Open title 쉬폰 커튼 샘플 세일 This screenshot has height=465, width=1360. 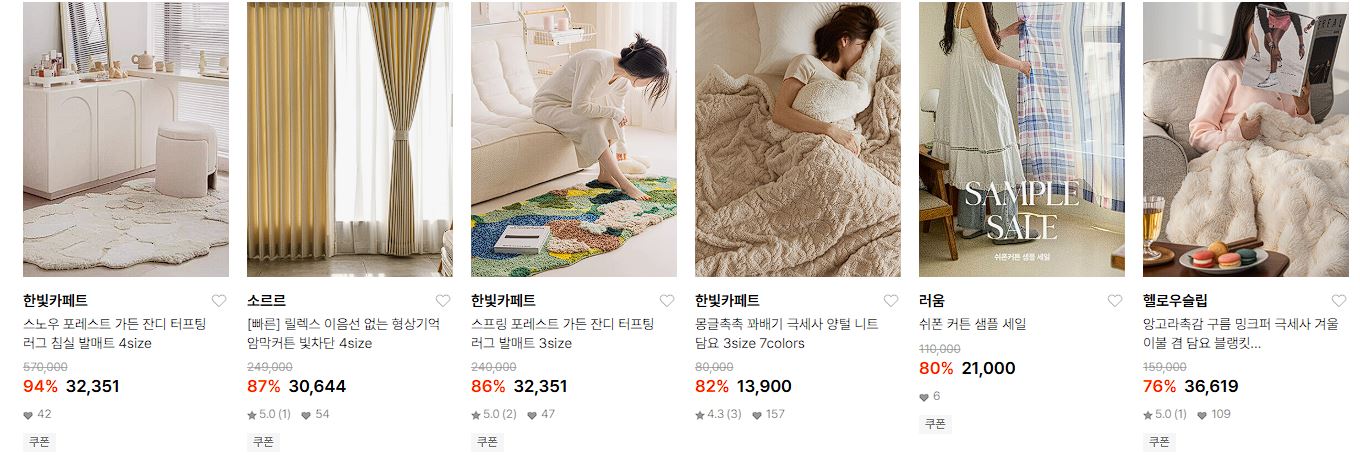[x=973, y=324]
